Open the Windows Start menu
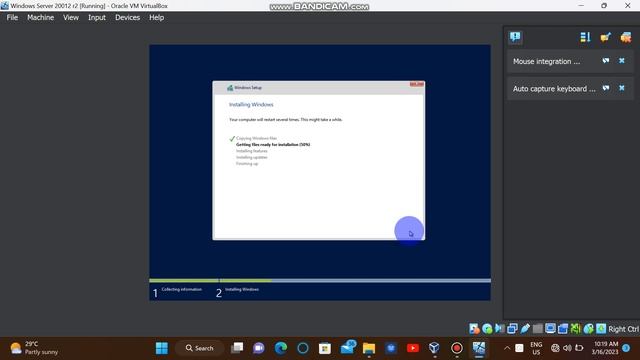Screen dimensions: 640x360 click(162, 348)
